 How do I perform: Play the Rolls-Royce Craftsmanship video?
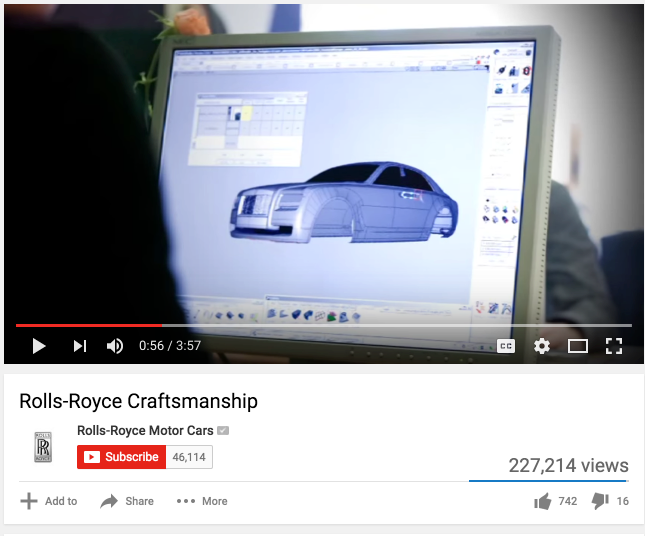tap(39, 346)
